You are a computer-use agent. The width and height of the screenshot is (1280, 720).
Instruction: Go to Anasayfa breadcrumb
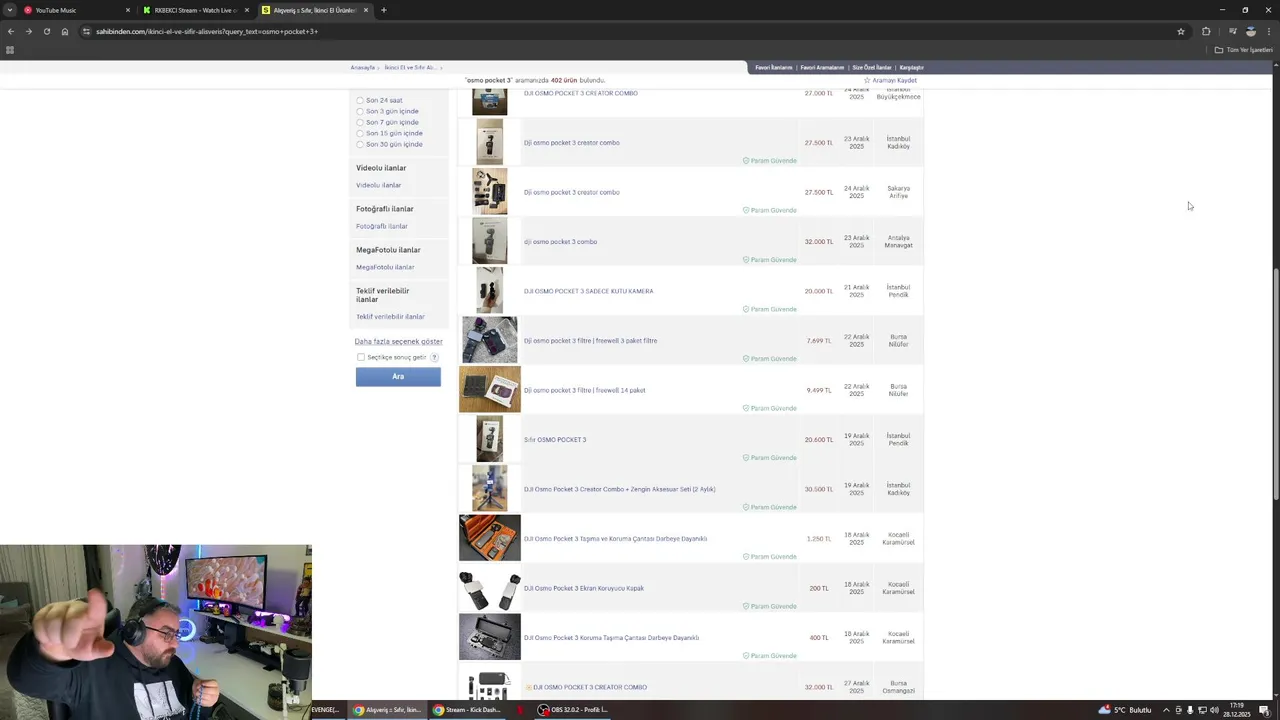(362, 67)
